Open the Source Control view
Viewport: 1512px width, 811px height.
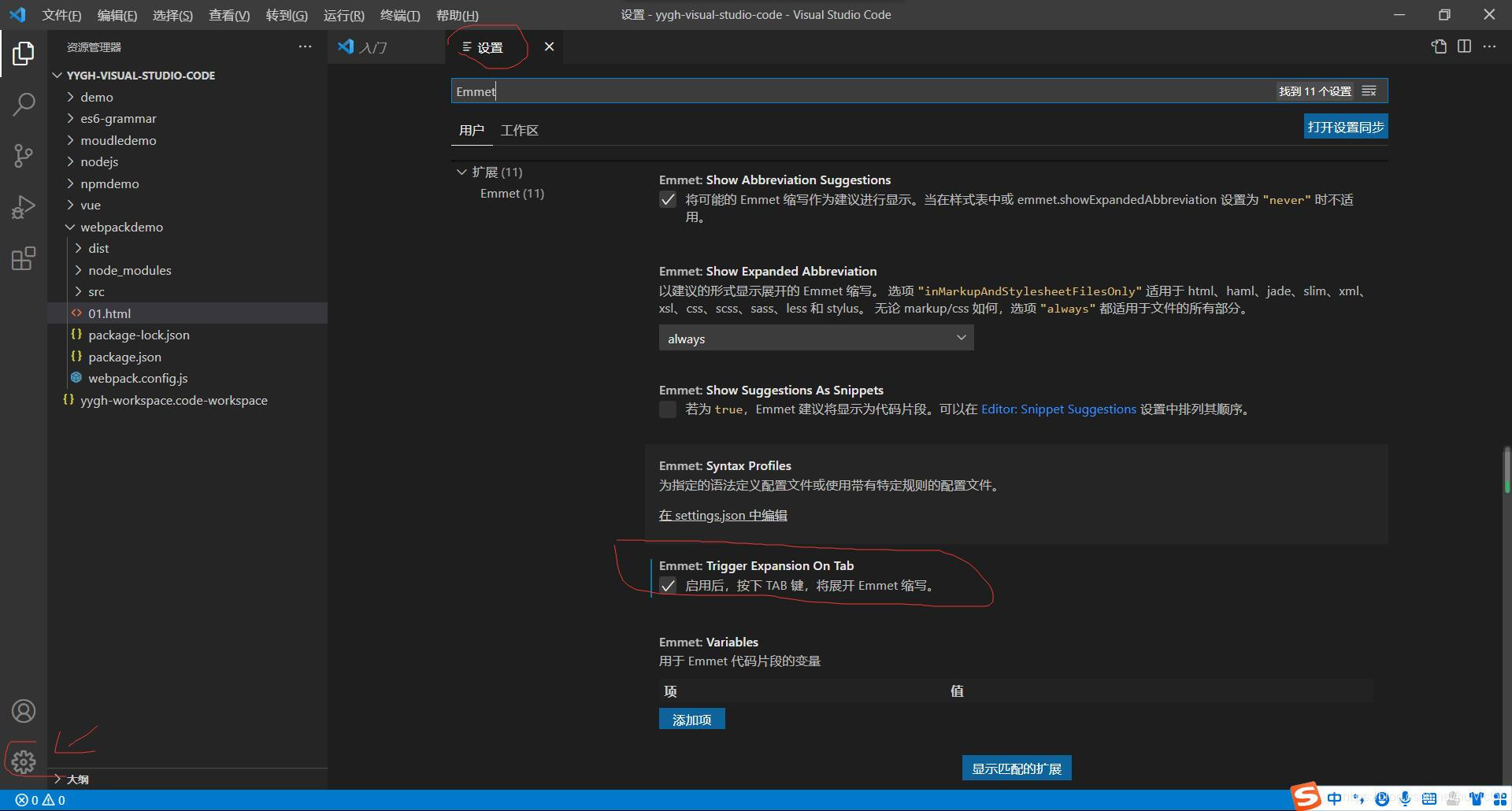[24, 155]
